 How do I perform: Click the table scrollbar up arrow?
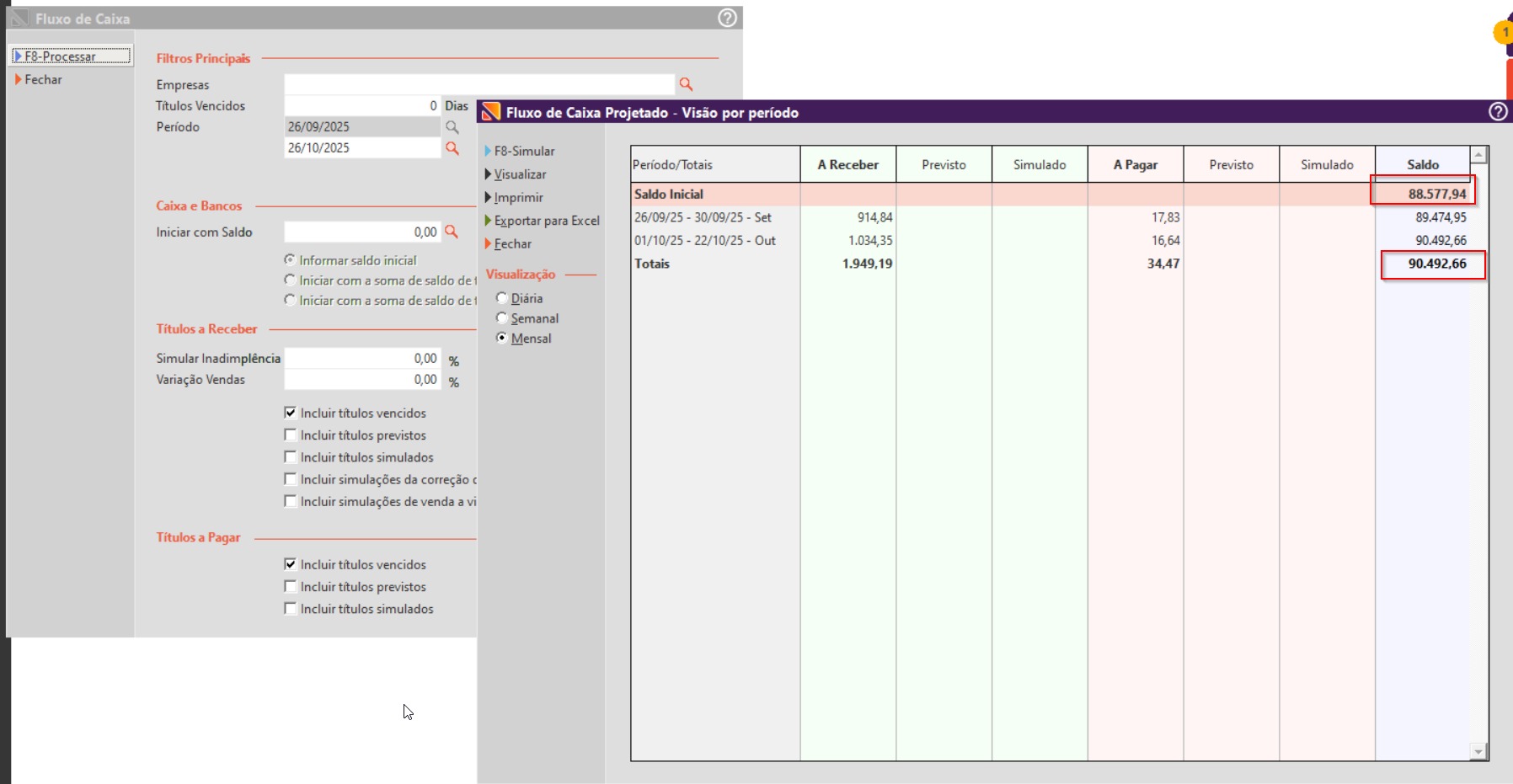pos(1478,155)
